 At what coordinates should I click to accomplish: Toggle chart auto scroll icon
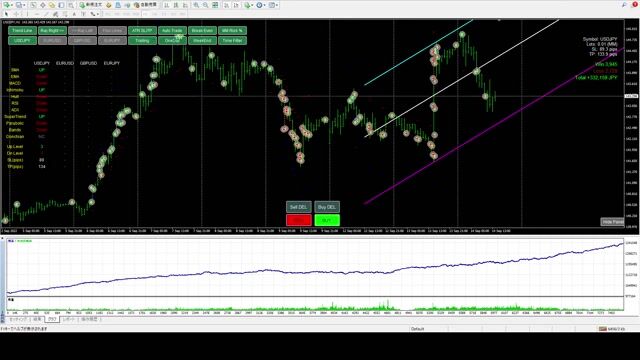pyautogui.click(x=226, y=5)
